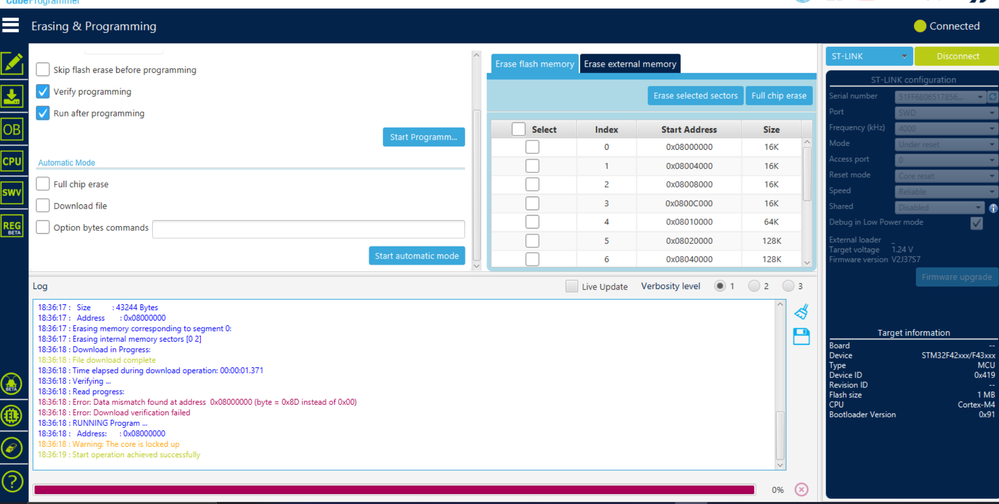Click Start automatic mode button
The width and height of the screenshot is (999, 504).
pos(417,256)
